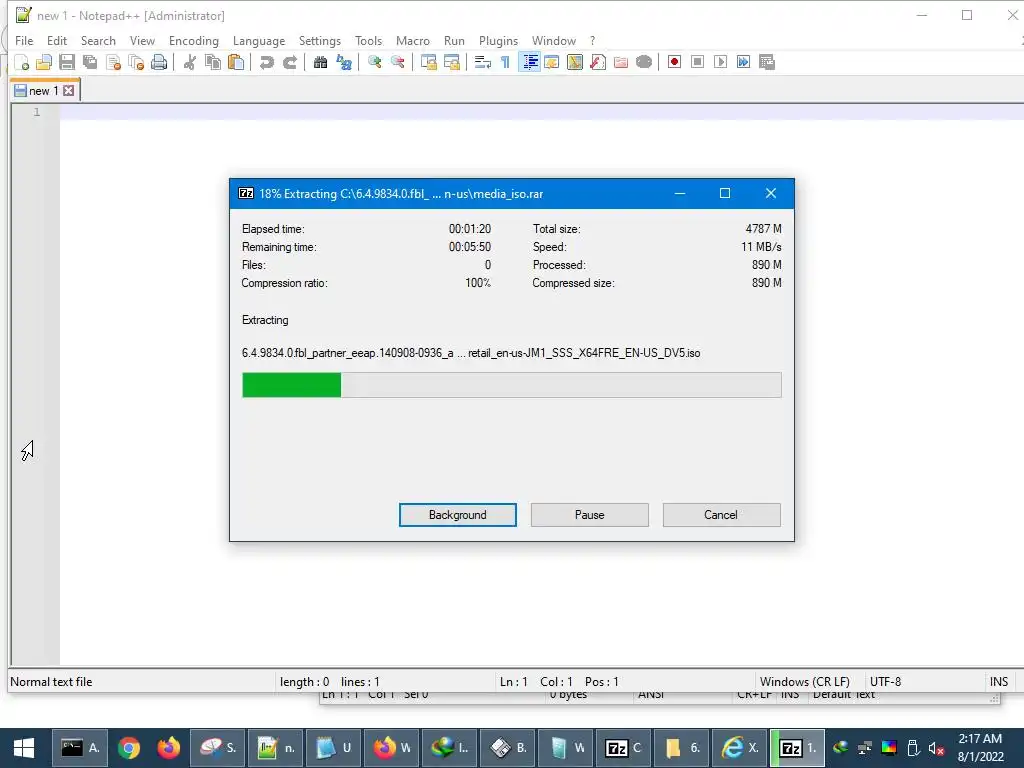Image resolution: width=1024 pixels, height=768 pixels.
Task: Start macro recording with red dot icon
Action: tap(675, 62)
